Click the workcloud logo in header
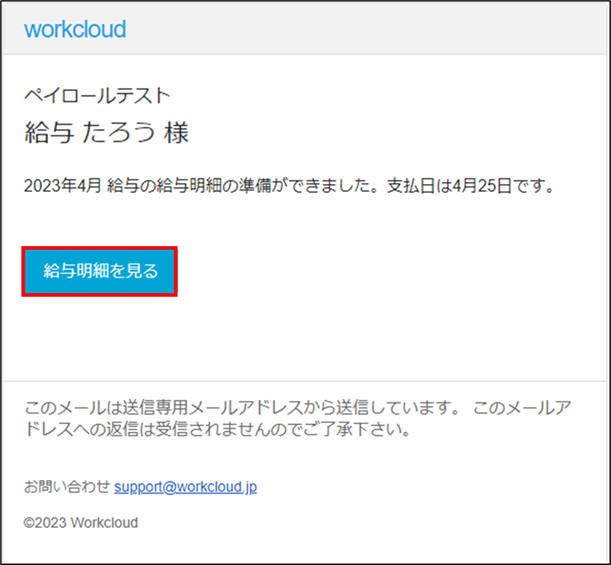Viewport: 611px width, 565px height. tap(75, 29)
